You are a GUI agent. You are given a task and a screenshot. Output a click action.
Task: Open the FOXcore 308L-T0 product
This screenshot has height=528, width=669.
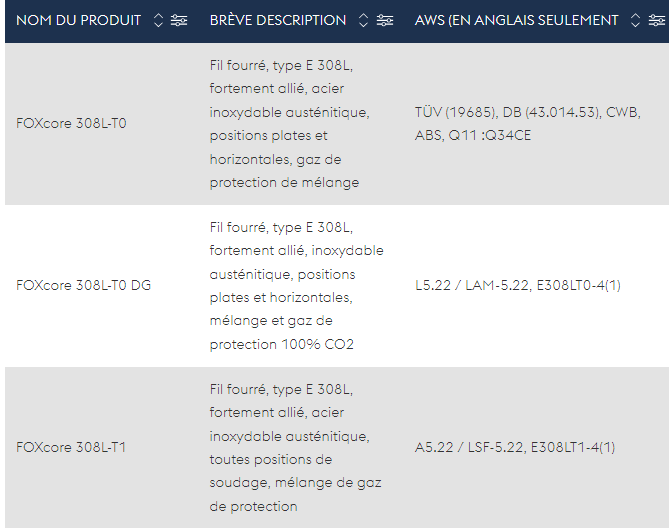(x=72, y=124)
